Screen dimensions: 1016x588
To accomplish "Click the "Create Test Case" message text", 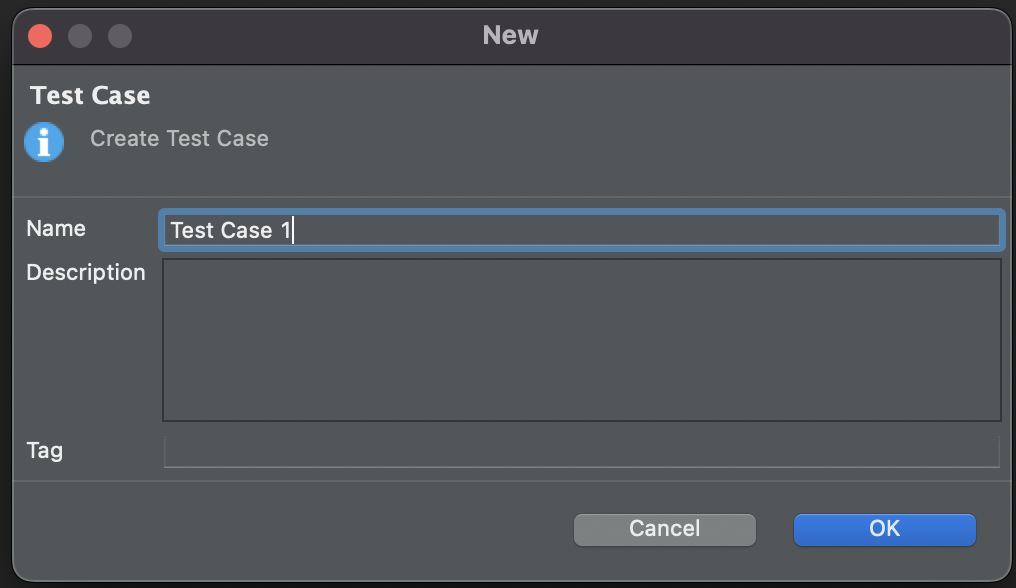I will click(179, 139).
